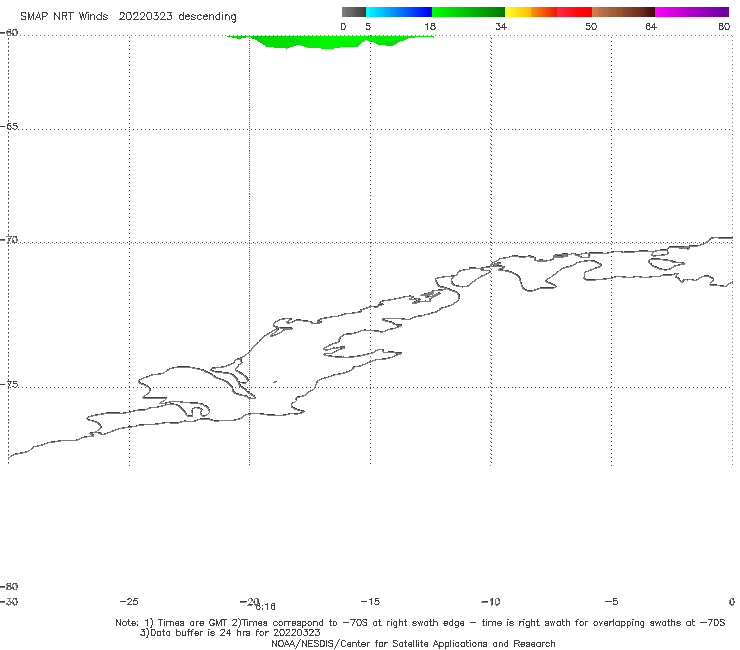Click the gray segment of the wind color bar
Screen dimensions: 740x650
click(353, 12)
